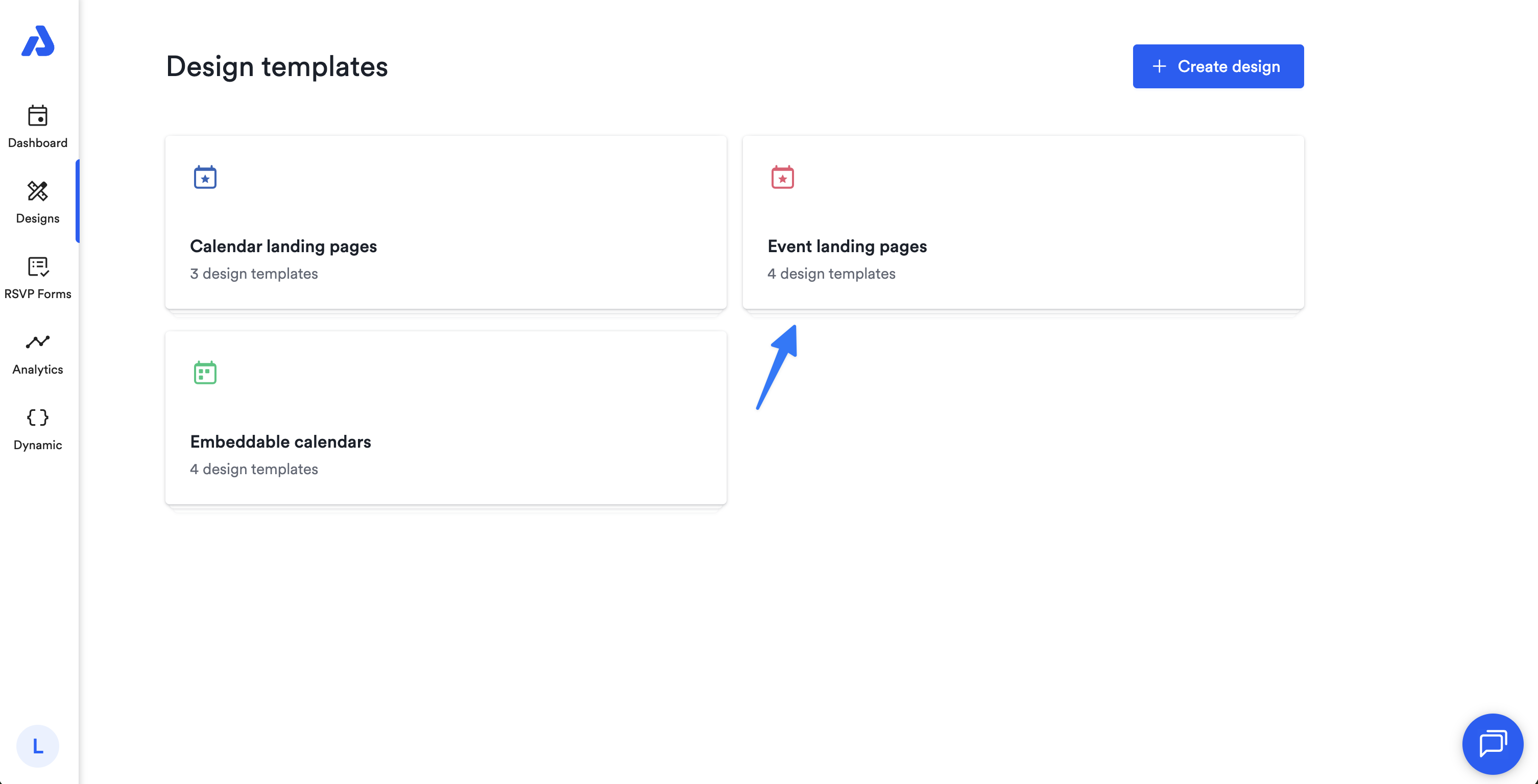Click the blue calendar star icon
1538x784 pixels.
205,177
